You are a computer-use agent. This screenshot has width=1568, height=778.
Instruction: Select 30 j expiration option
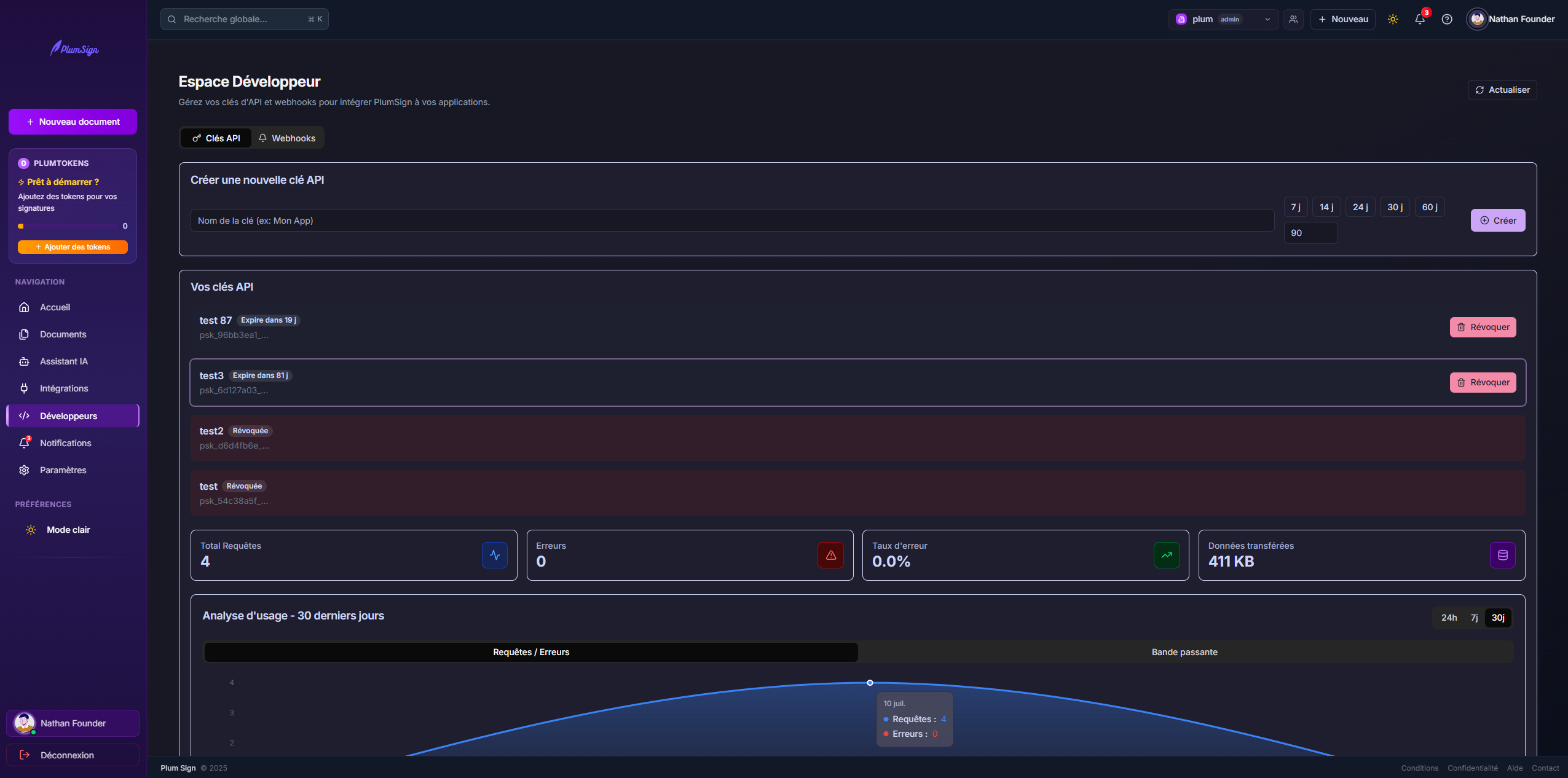1395,207
